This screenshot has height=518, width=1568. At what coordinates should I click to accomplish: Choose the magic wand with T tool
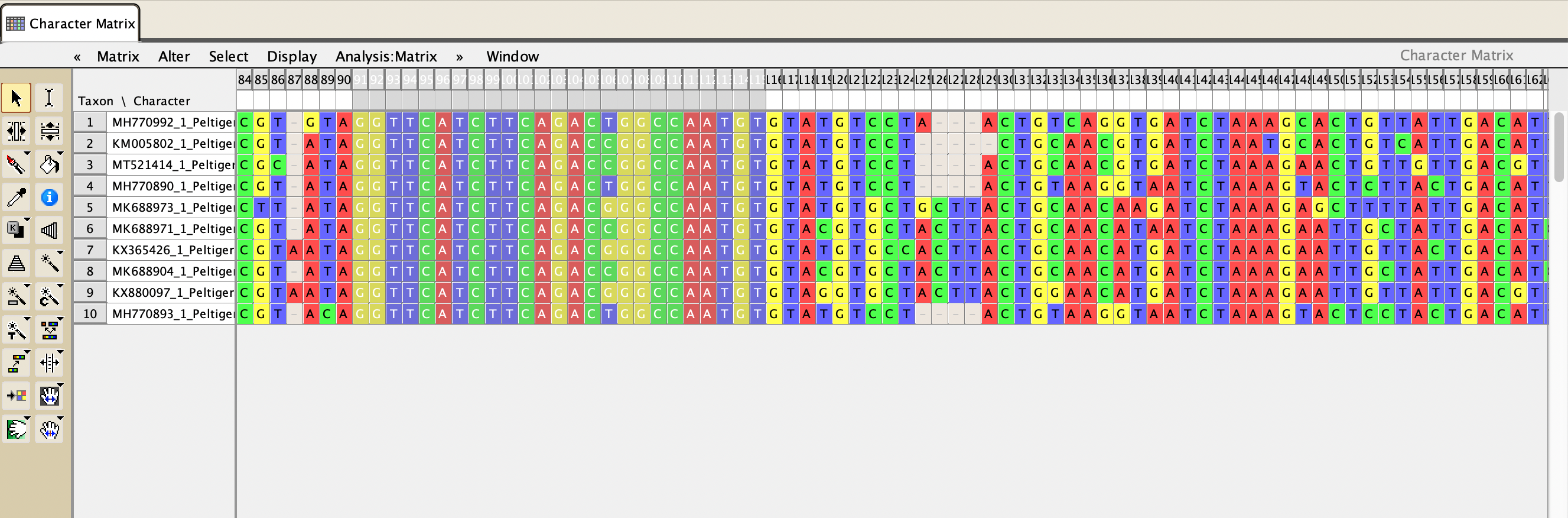(16, 330)
